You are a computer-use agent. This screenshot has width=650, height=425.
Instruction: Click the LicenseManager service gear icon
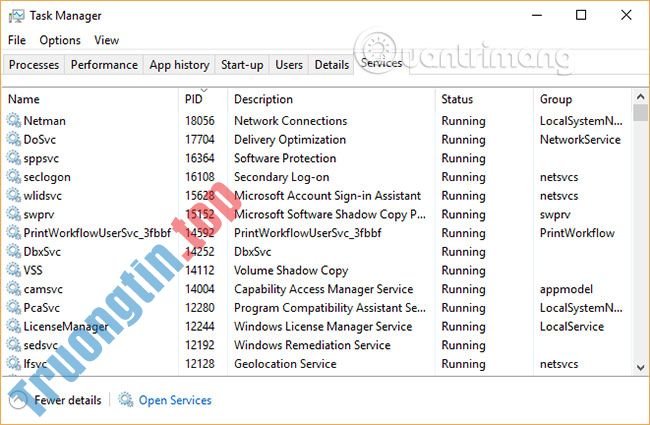click(x=14, y=327)
